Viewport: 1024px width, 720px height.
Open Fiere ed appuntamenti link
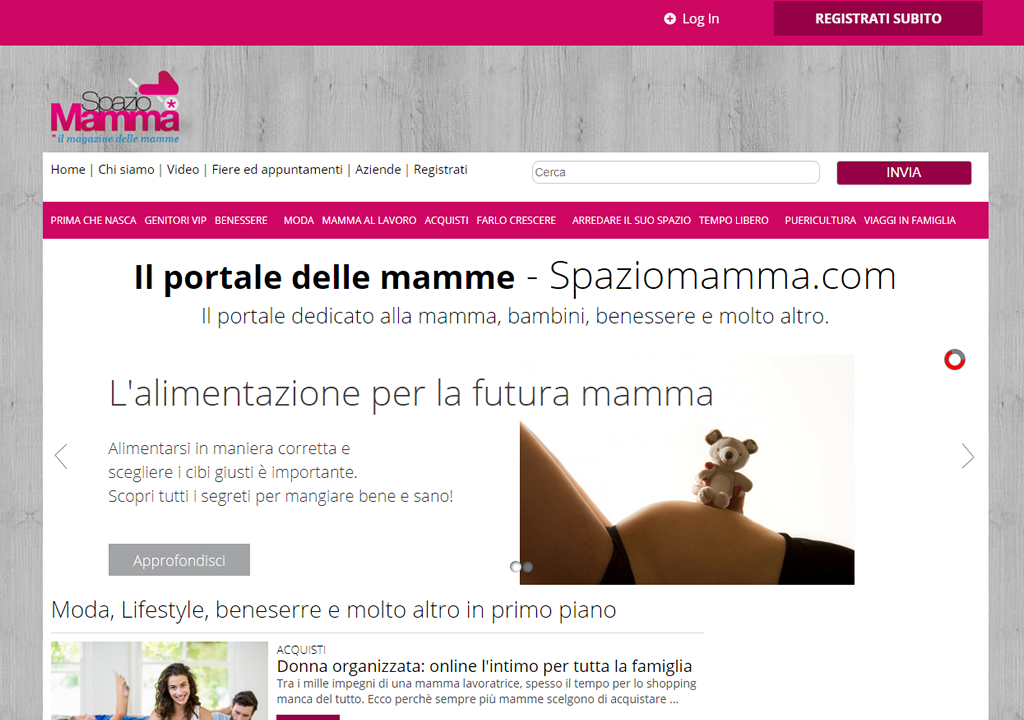[277, 170]
